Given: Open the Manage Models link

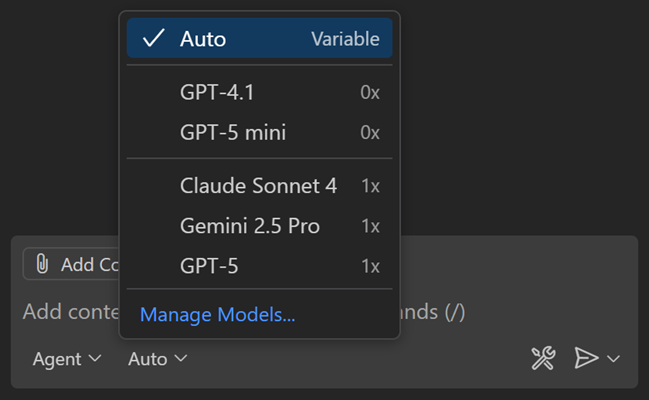Looking at the screenshot, I should point(217,315).
